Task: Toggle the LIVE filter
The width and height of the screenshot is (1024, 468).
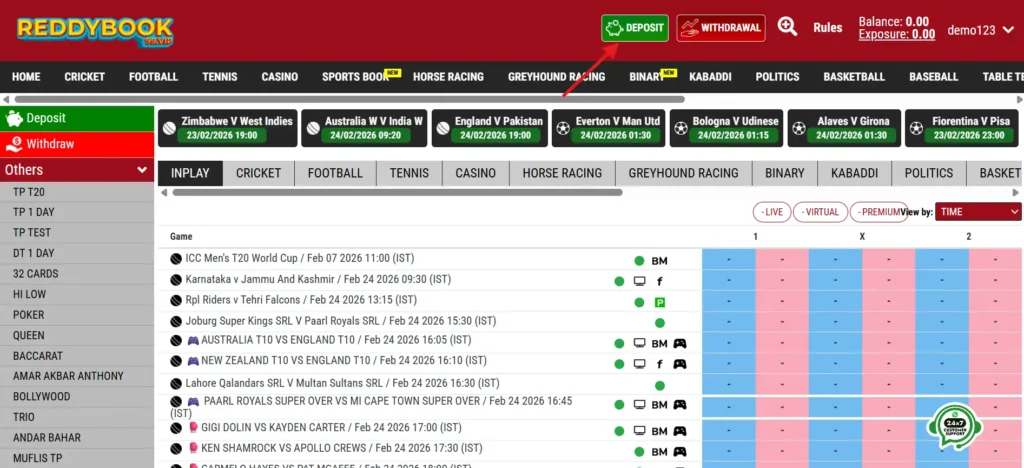Action: pos(773,212)
